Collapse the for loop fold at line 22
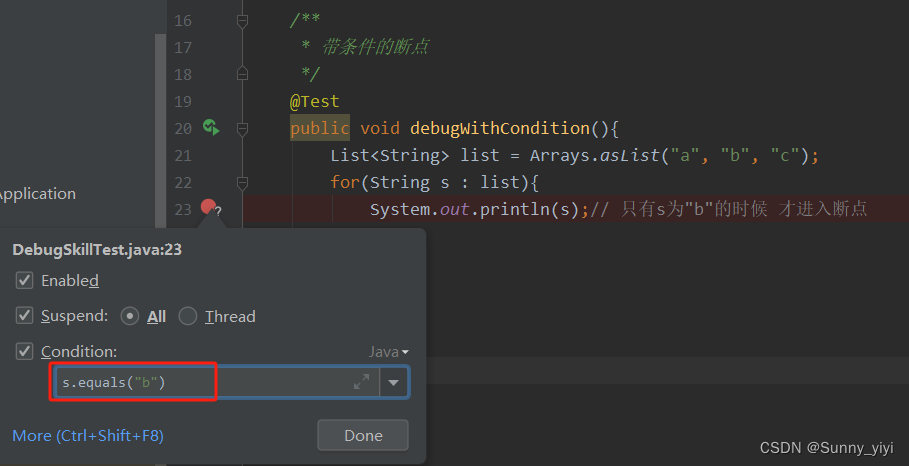The height and width of the screenshot is (466, 909). [242, 183]
